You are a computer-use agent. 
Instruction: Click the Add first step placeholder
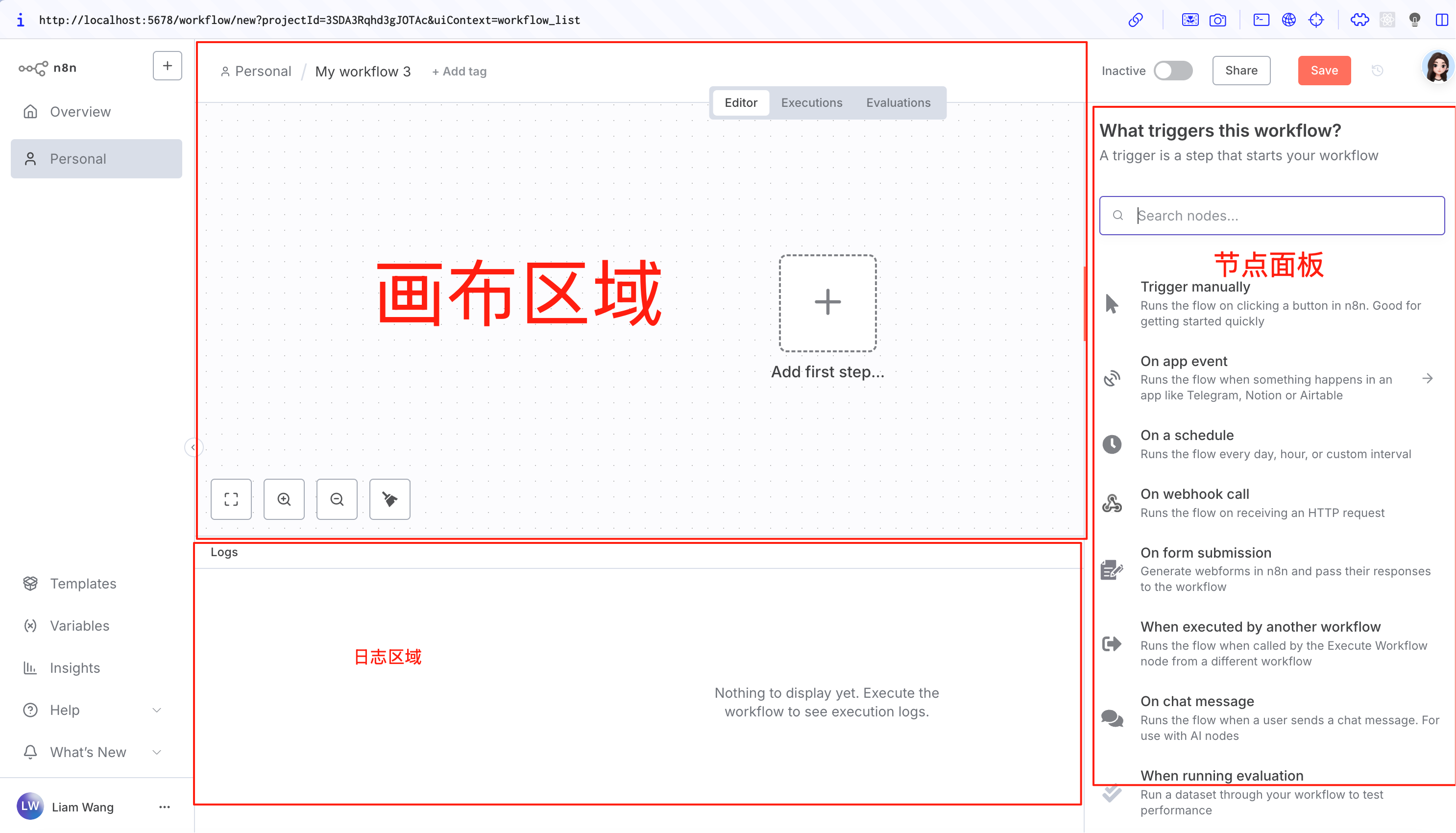827,303
